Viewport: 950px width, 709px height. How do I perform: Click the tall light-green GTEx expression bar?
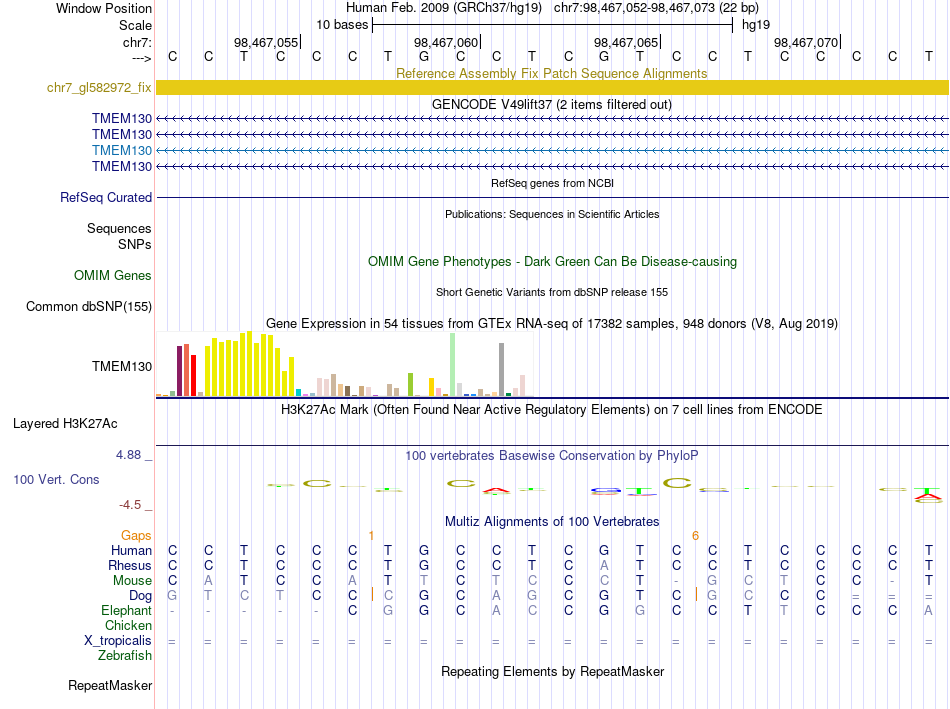tap(453, 364)
